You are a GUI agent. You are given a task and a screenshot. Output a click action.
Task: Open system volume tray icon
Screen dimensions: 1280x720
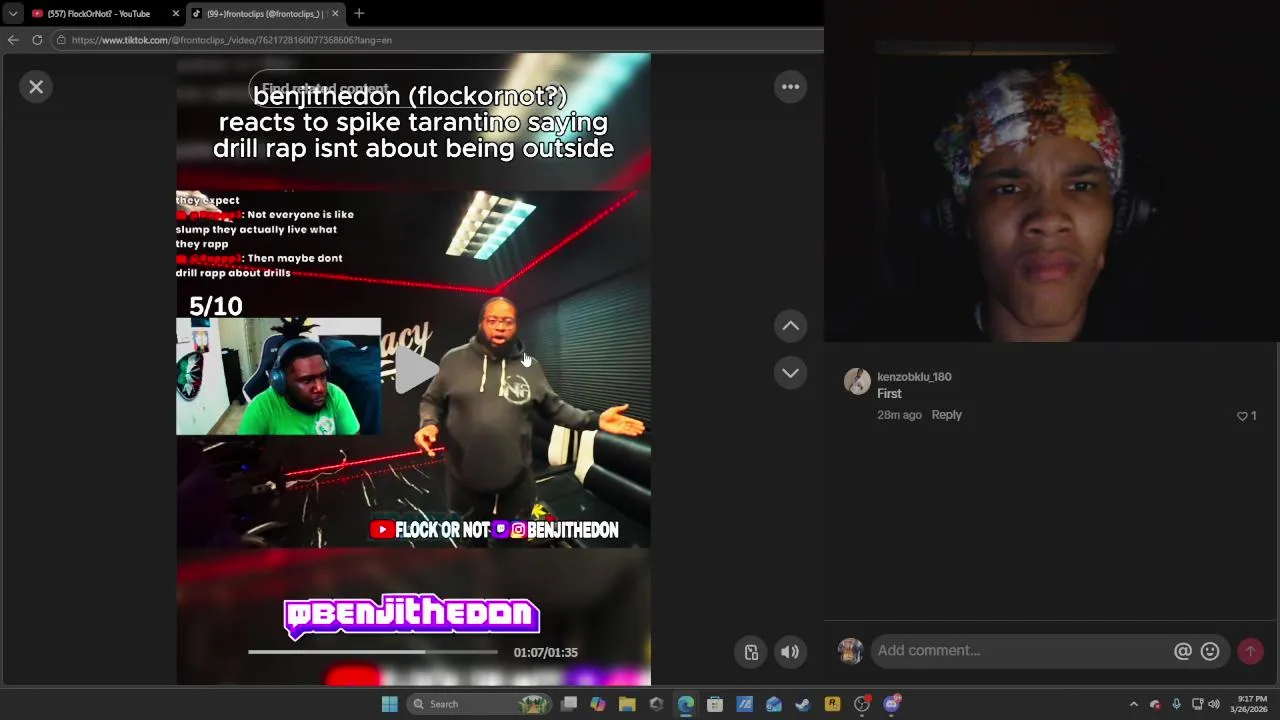click(x=1214, y=704)
